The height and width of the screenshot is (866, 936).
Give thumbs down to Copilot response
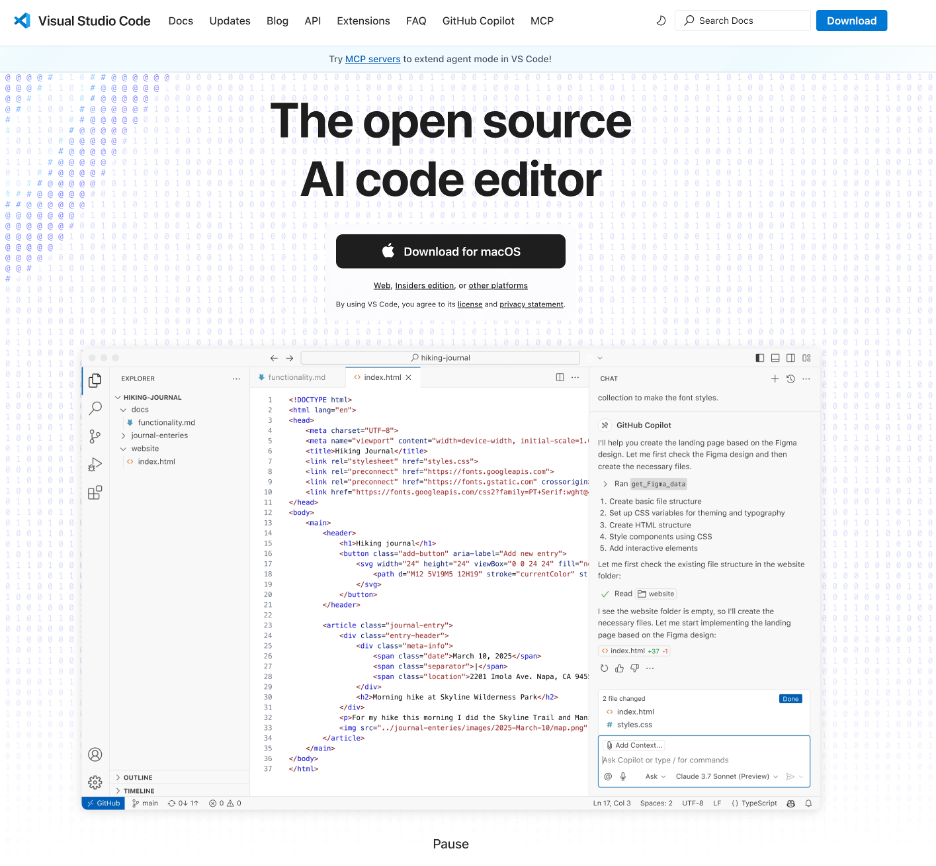click(x=635, y=668)
